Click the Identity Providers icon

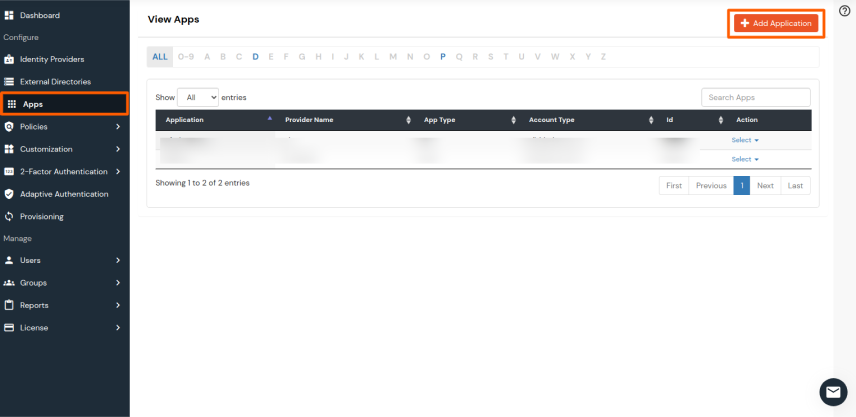(9, 59)
